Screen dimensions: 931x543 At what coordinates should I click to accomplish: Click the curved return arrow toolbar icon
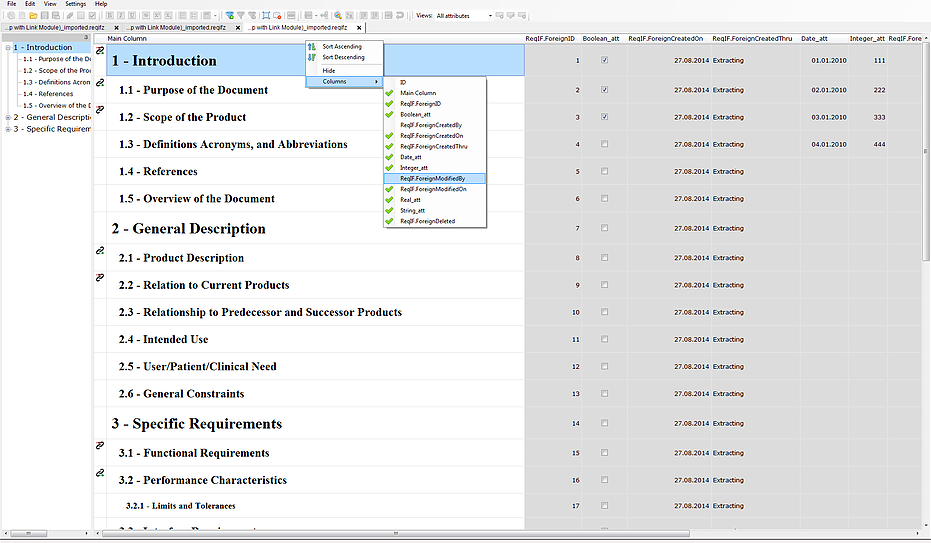pos(400,15)
